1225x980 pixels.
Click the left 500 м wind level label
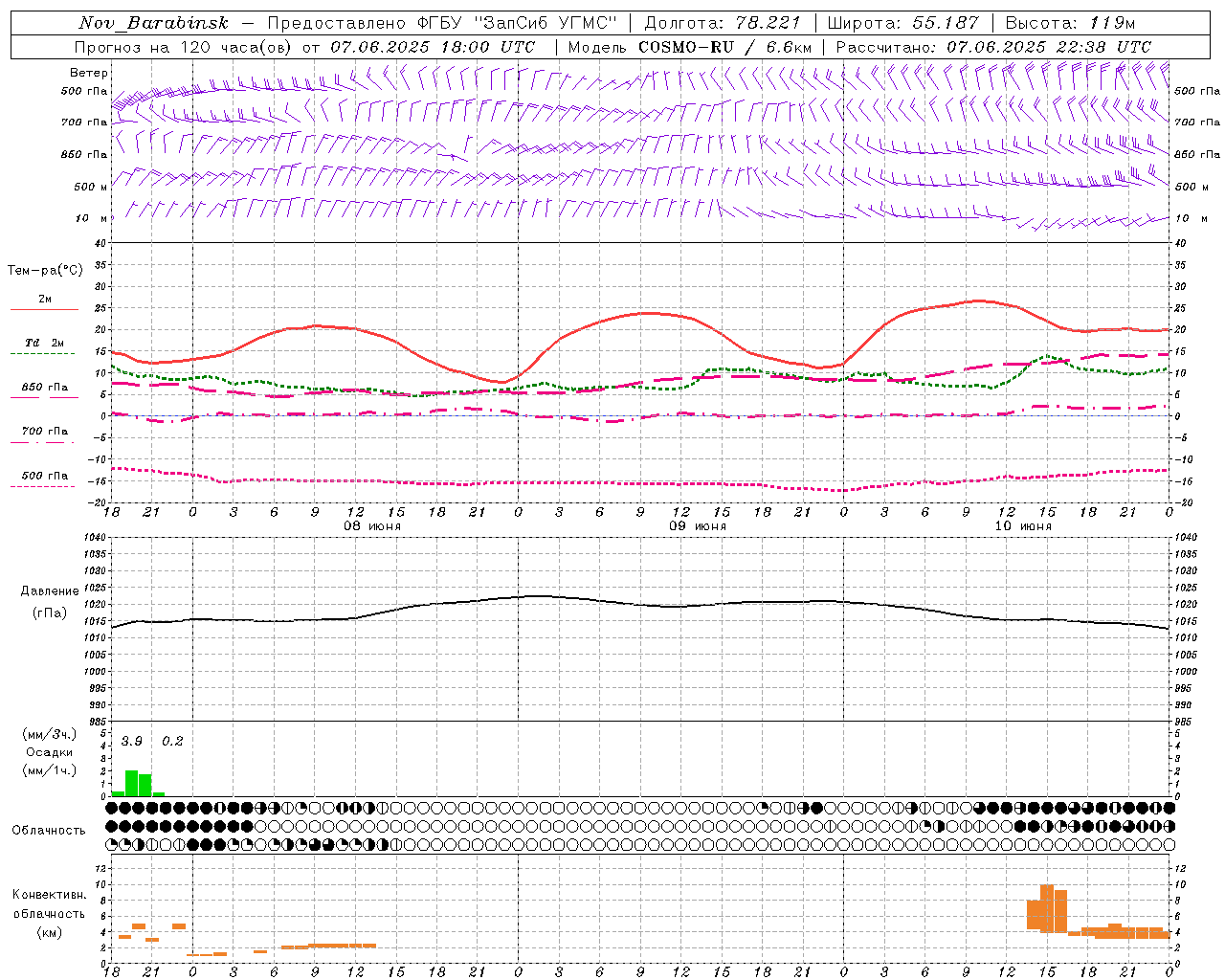pos(91,187)
